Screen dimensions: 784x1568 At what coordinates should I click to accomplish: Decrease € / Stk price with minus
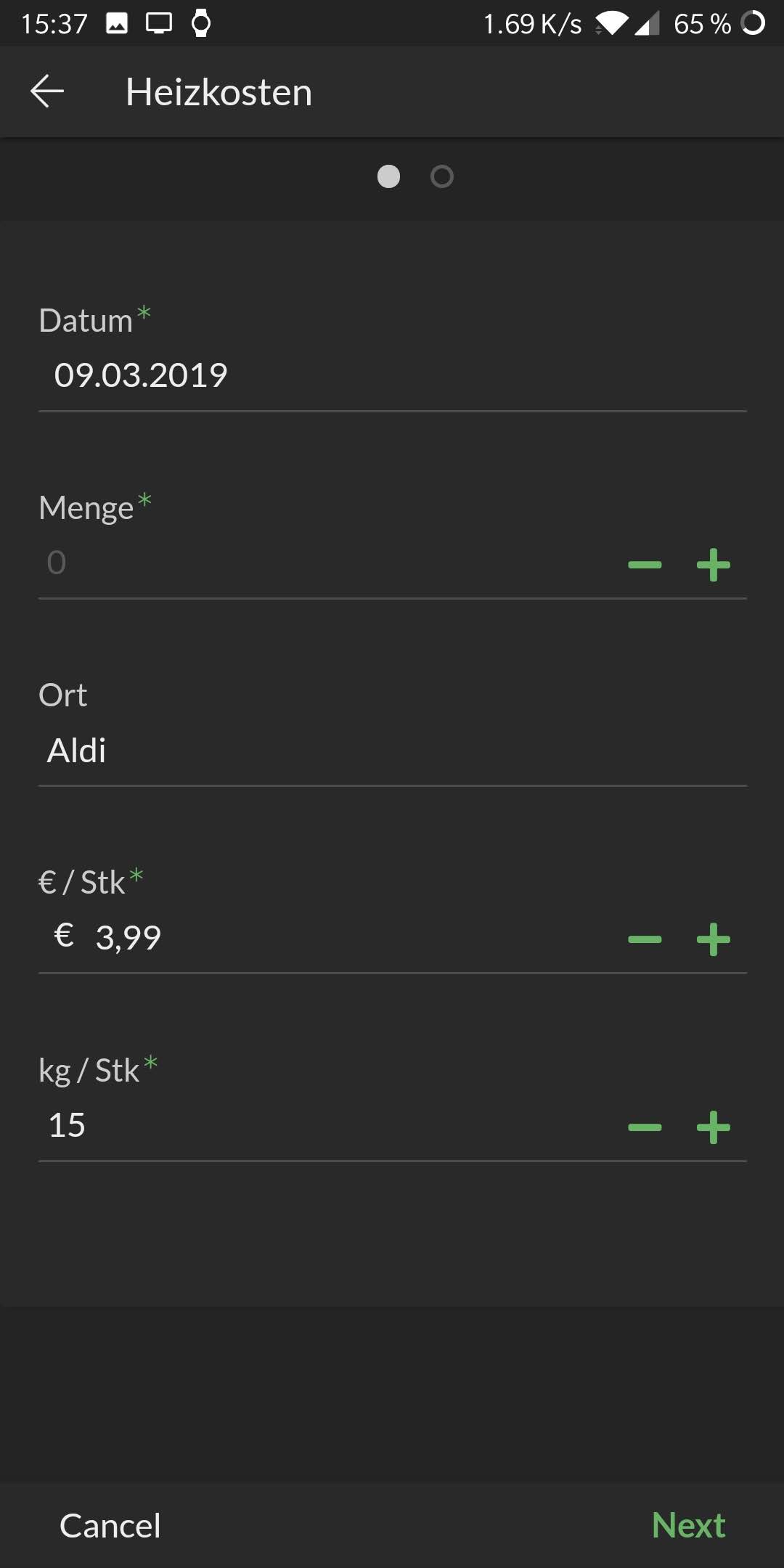pyautogui.click(x=645, y=939)
